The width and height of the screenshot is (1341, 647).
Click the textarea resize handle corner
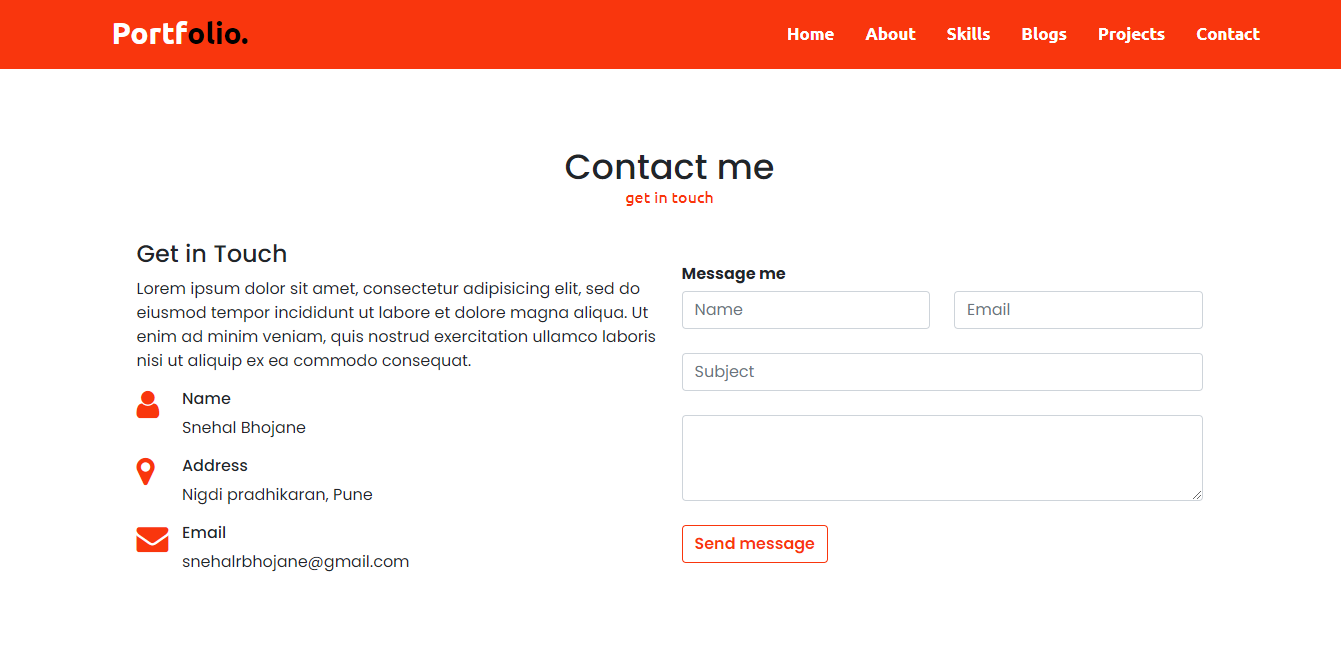(1196, 494)
